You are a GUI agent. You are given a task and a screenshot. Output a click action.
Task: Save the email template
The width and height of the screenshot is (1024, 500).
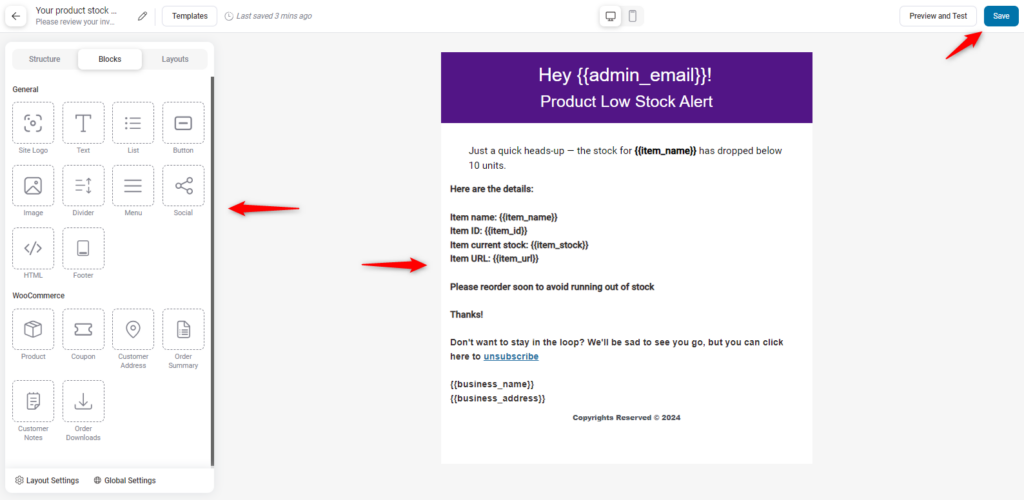pyautogui.click(x=1001, y=16)
